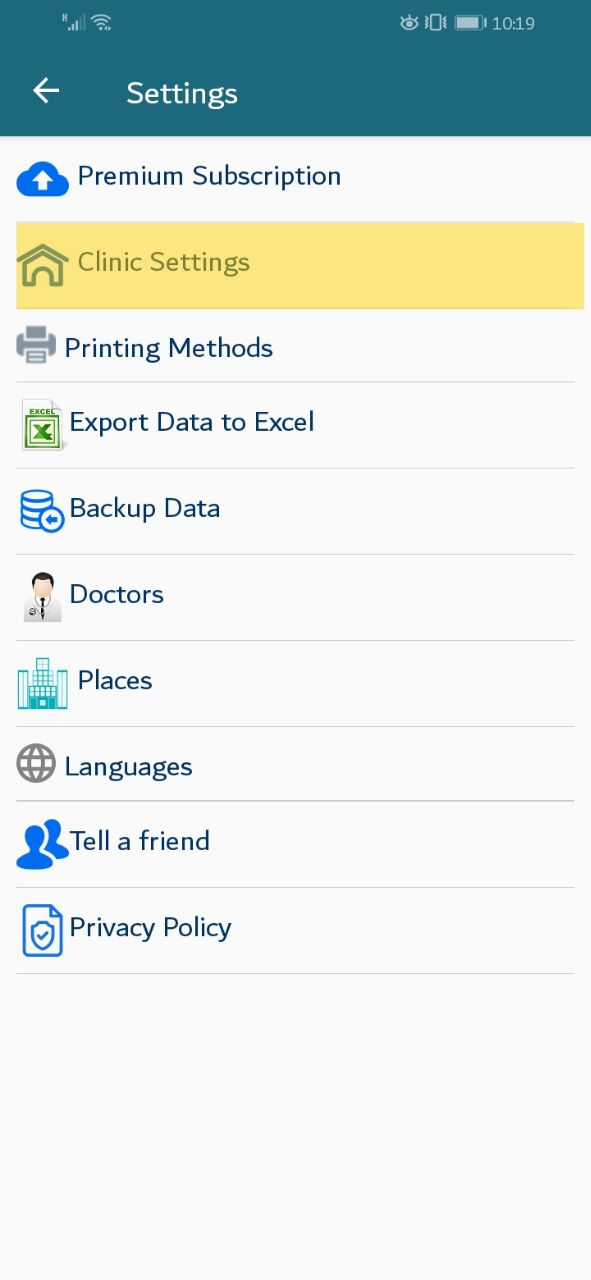Open Backup Data entry

tap(295, 511)
